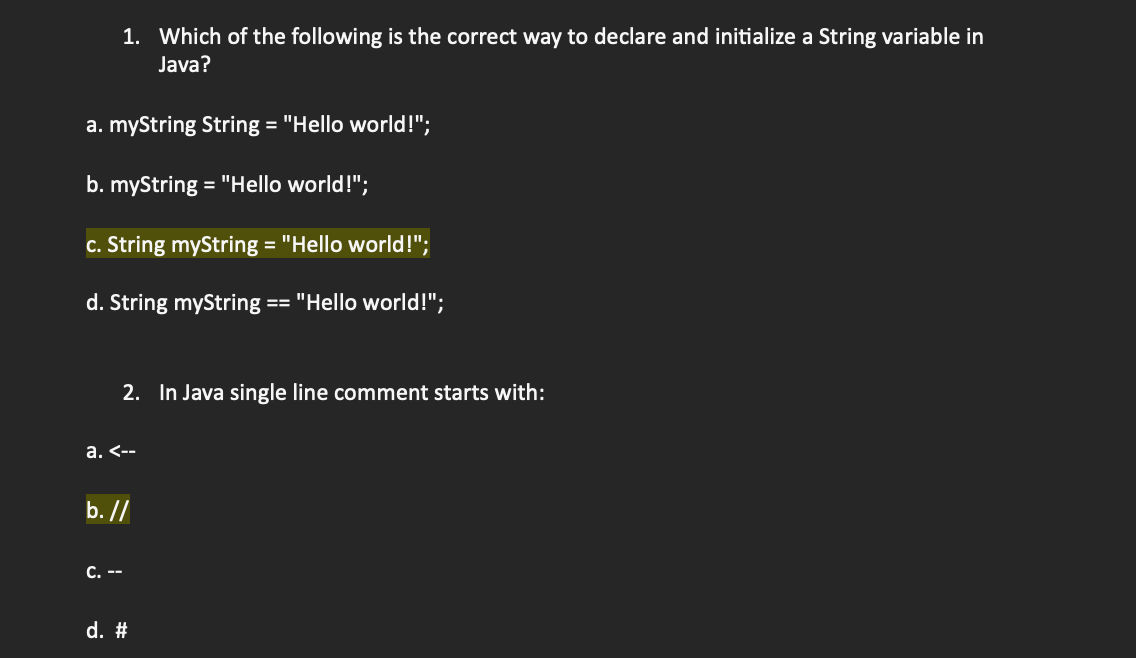Click the "==" operator in option d
Viewport: 1136px width, 658px height.
click(x=278, y=304)
